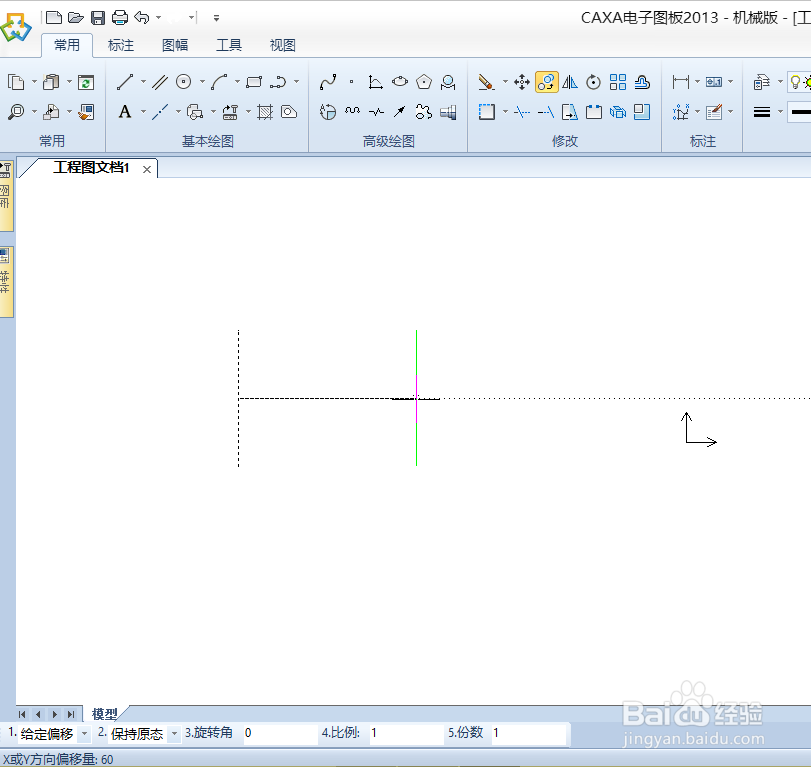The image size is (811, 767).
Task: Expand the Circle tool dropdown arrow
Action: pyautogui.click(x=202, y=82)
